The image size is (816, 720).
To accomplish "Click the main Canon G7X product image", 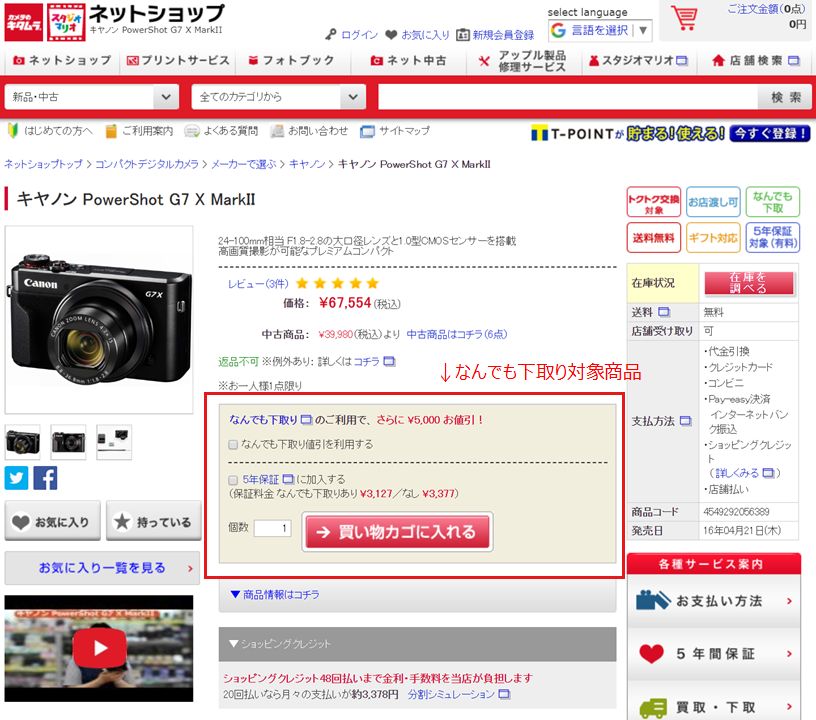I will (99, 319).
